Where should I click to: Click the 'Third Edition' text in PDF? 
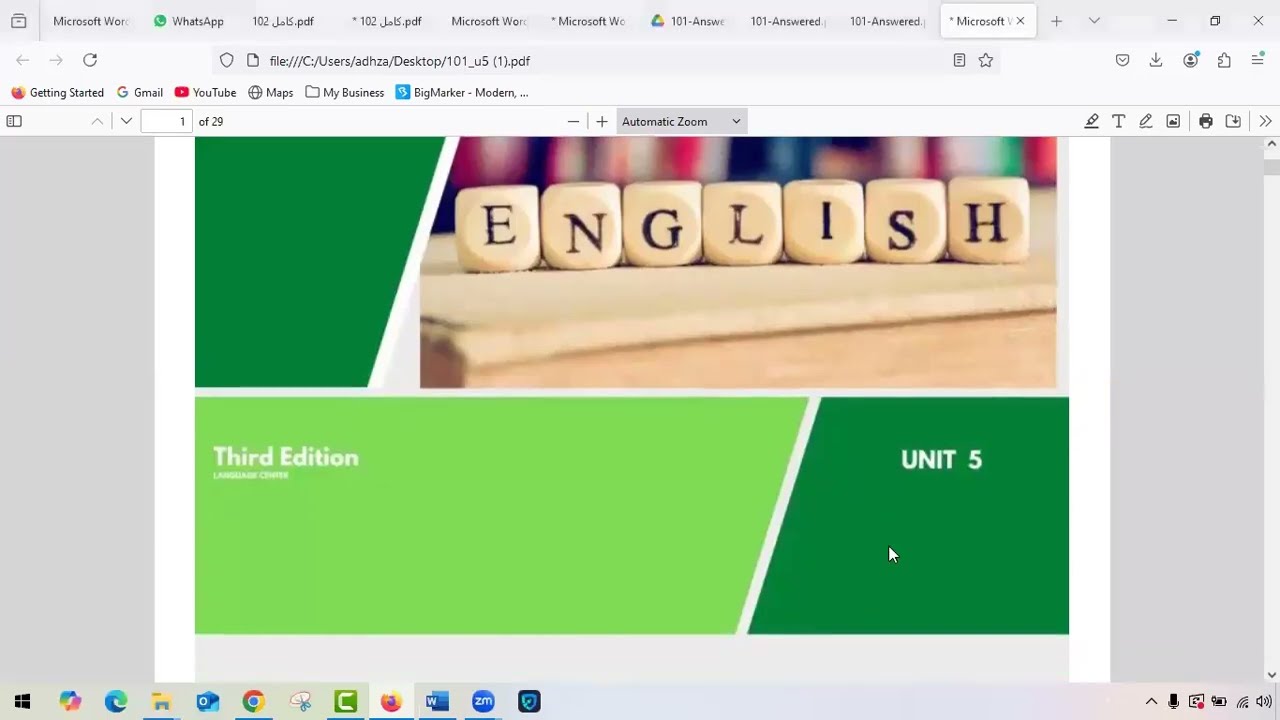[x=286, y=457]
